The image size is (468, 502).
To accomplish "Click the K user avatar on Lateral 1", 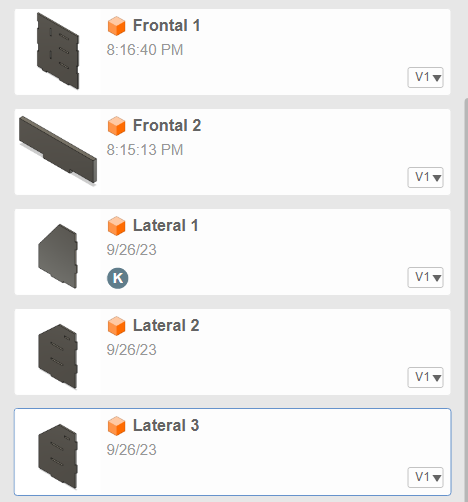I will (118, 278).
